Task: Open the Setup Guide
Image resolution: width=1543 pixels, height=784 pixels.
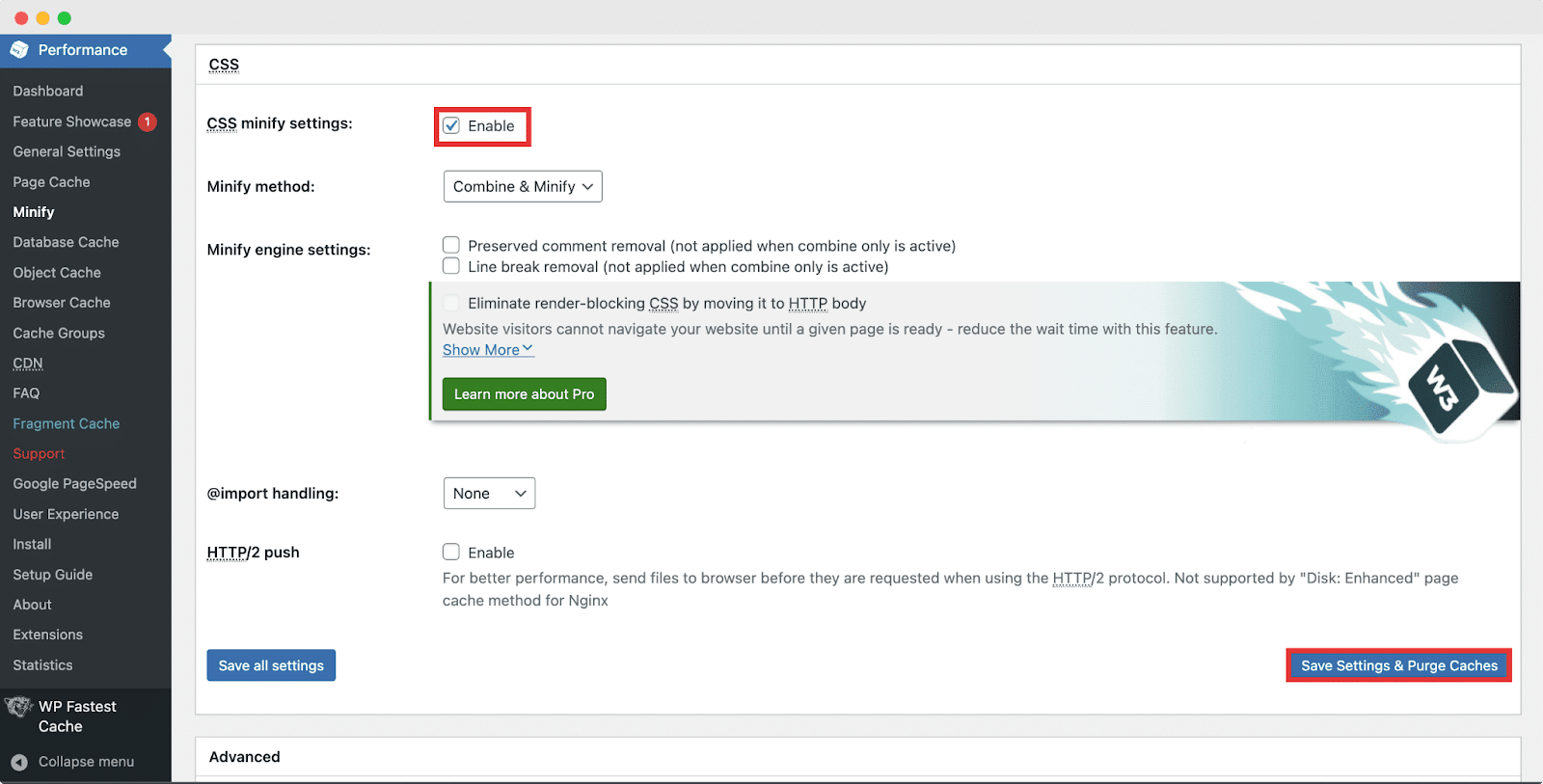Action: click(x=53, y=575)
